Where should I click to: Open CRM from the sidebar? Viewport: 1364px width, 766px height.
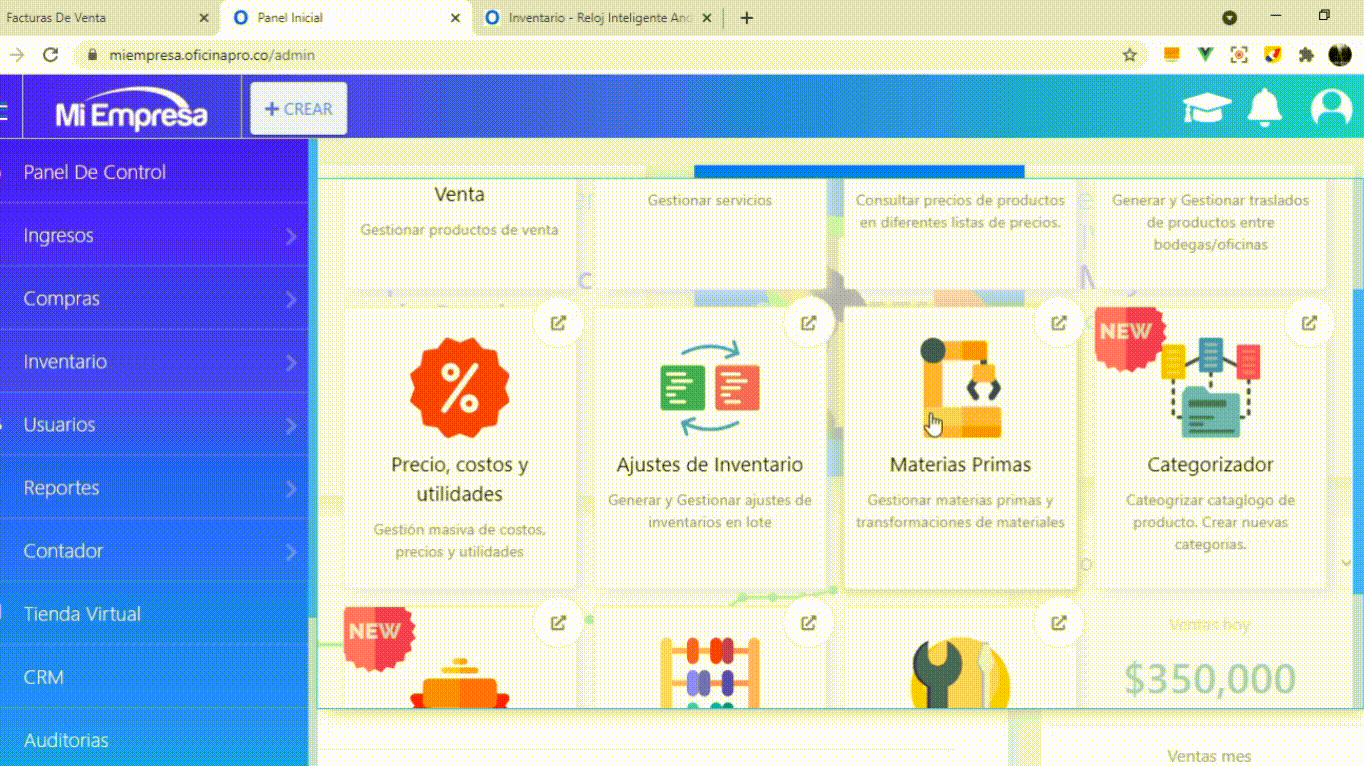pos(44,677)
